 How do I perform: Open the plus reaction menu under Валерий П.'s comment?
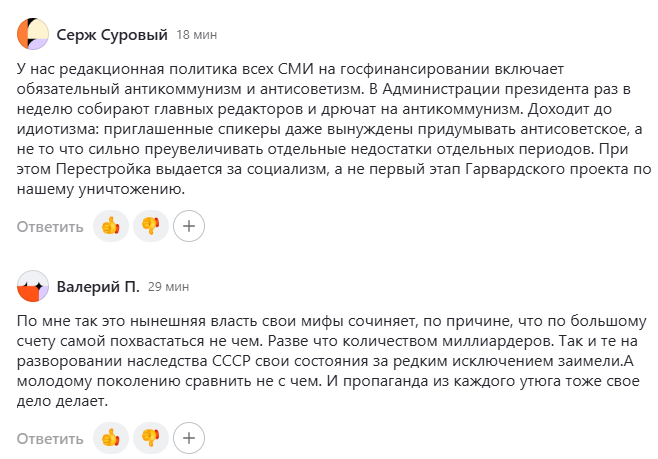tap(189, 438)
